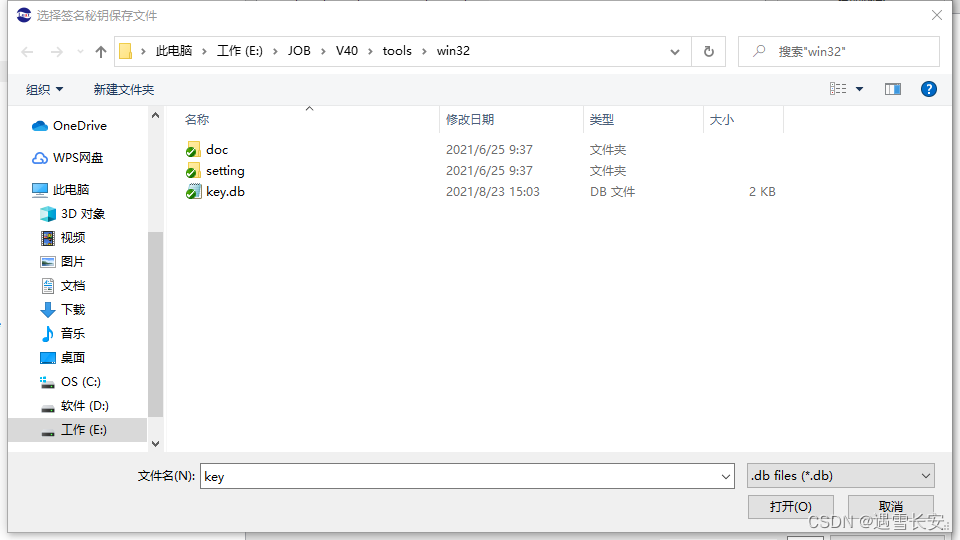
Task: Click win32 in address breadcrumb
Action: 454,51
